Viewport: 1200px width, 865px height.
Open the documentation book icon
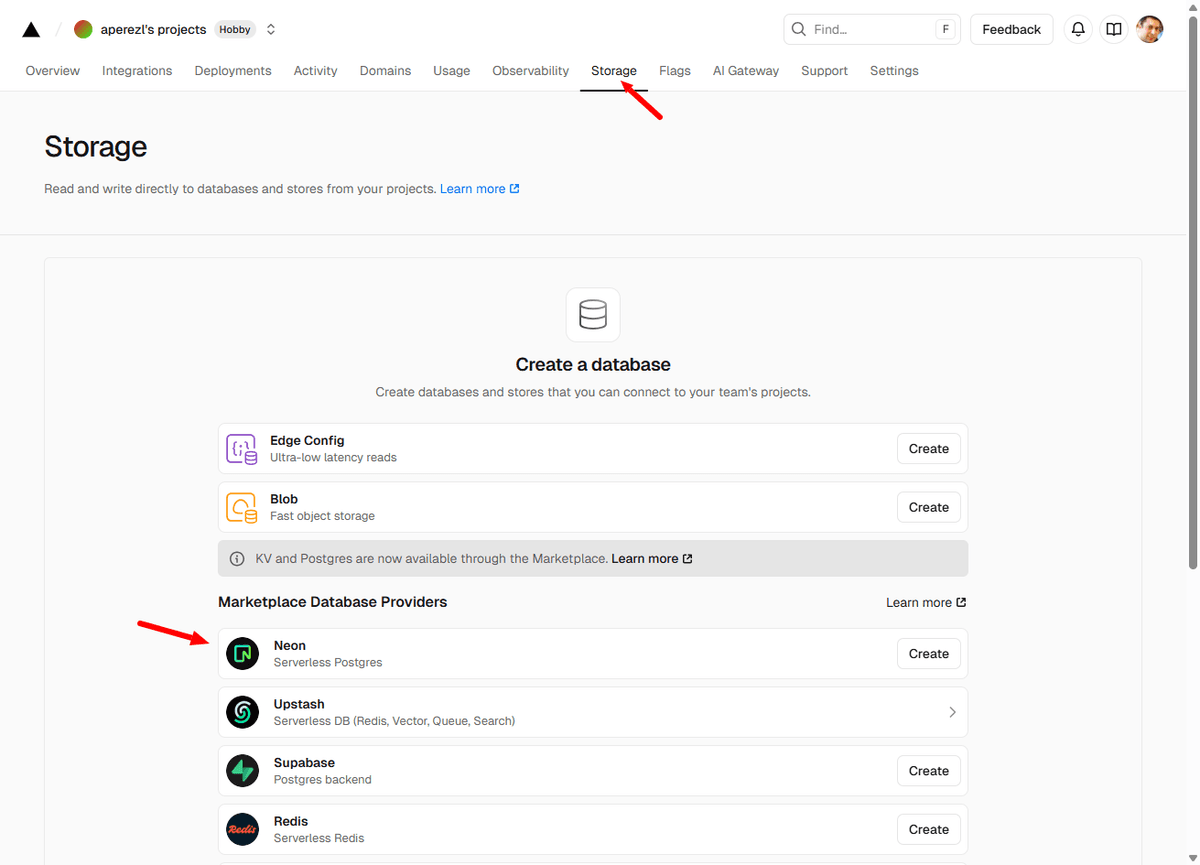(x=1114, y=30)
